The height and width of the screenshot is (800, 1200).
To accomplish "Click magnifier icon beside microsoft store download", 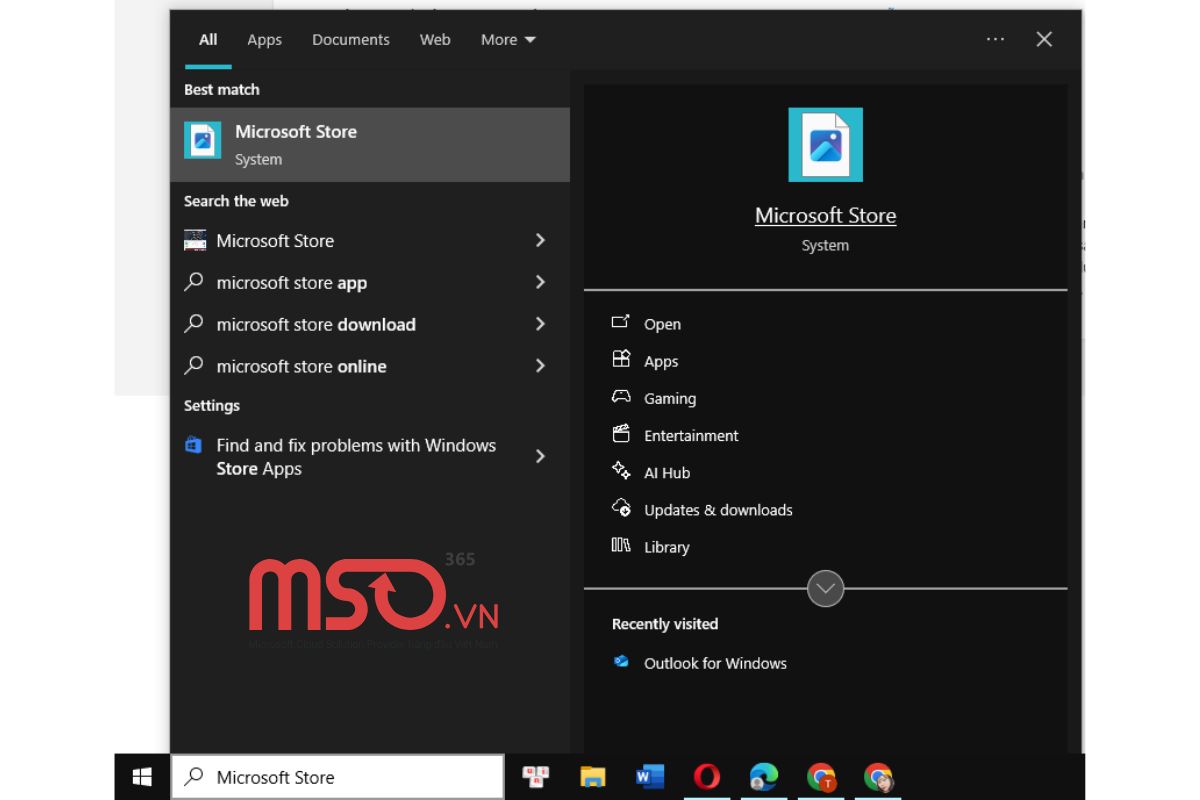I will 194,324.
